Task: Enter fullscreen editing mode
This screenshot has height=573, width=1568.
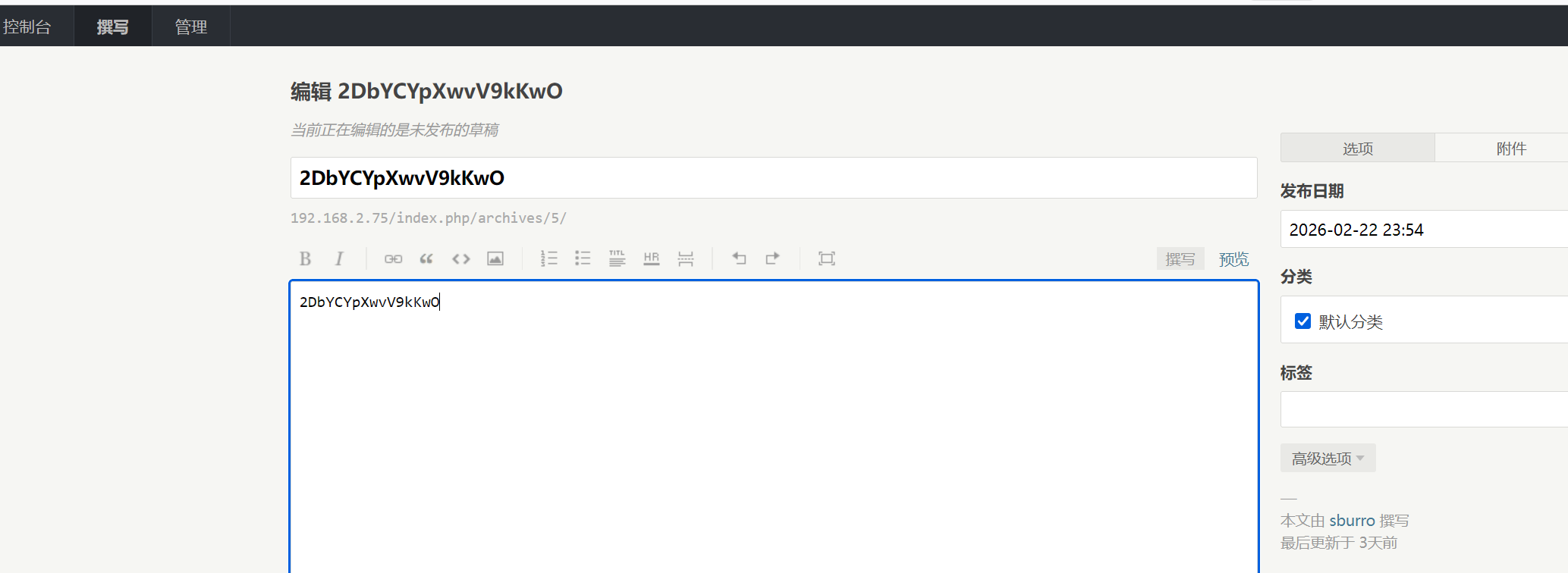Action: click(x=826, y=259)
